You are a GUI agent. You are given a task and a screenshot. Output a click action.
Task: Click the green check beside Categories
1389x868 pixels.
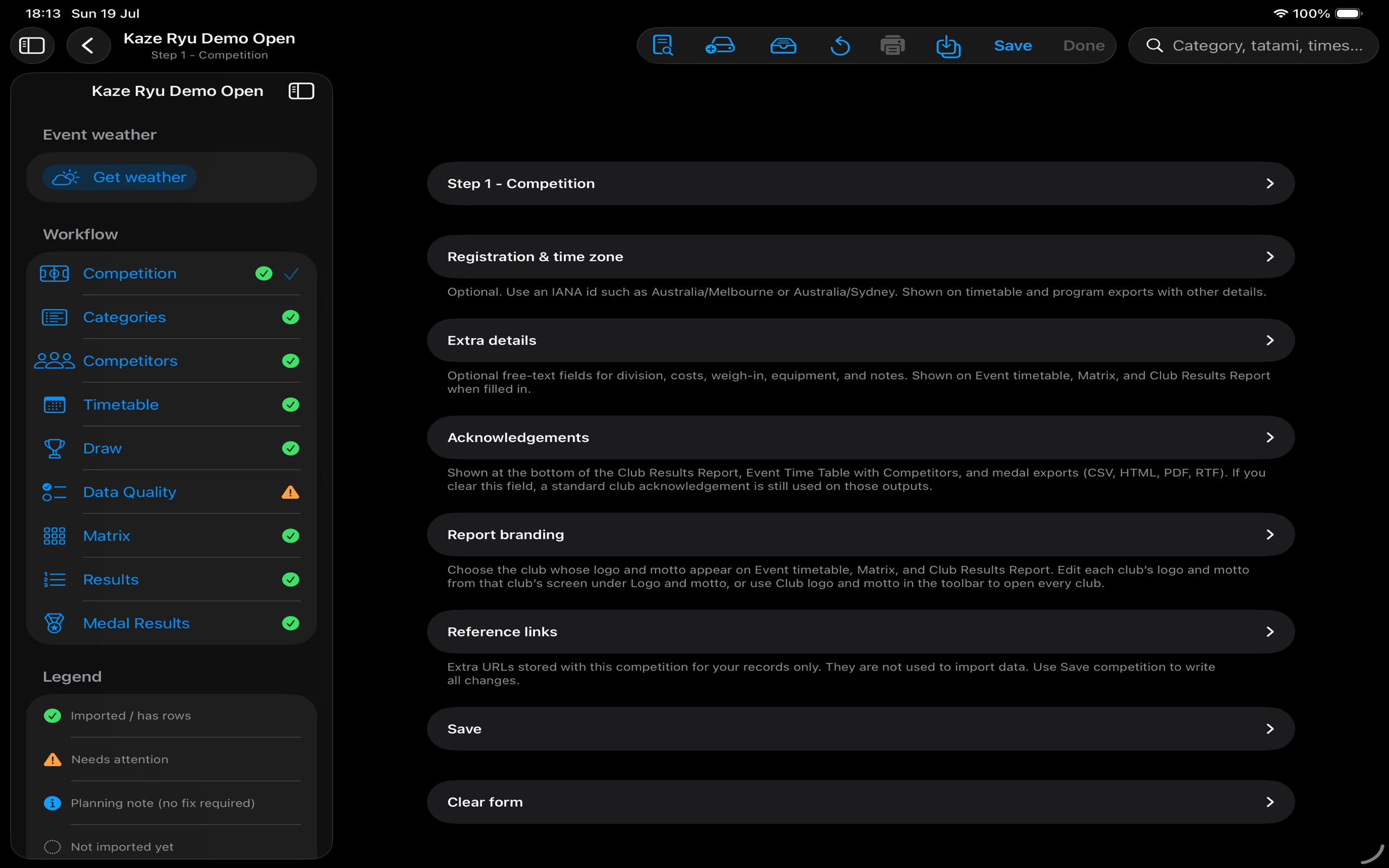click(x=290, y=317)
